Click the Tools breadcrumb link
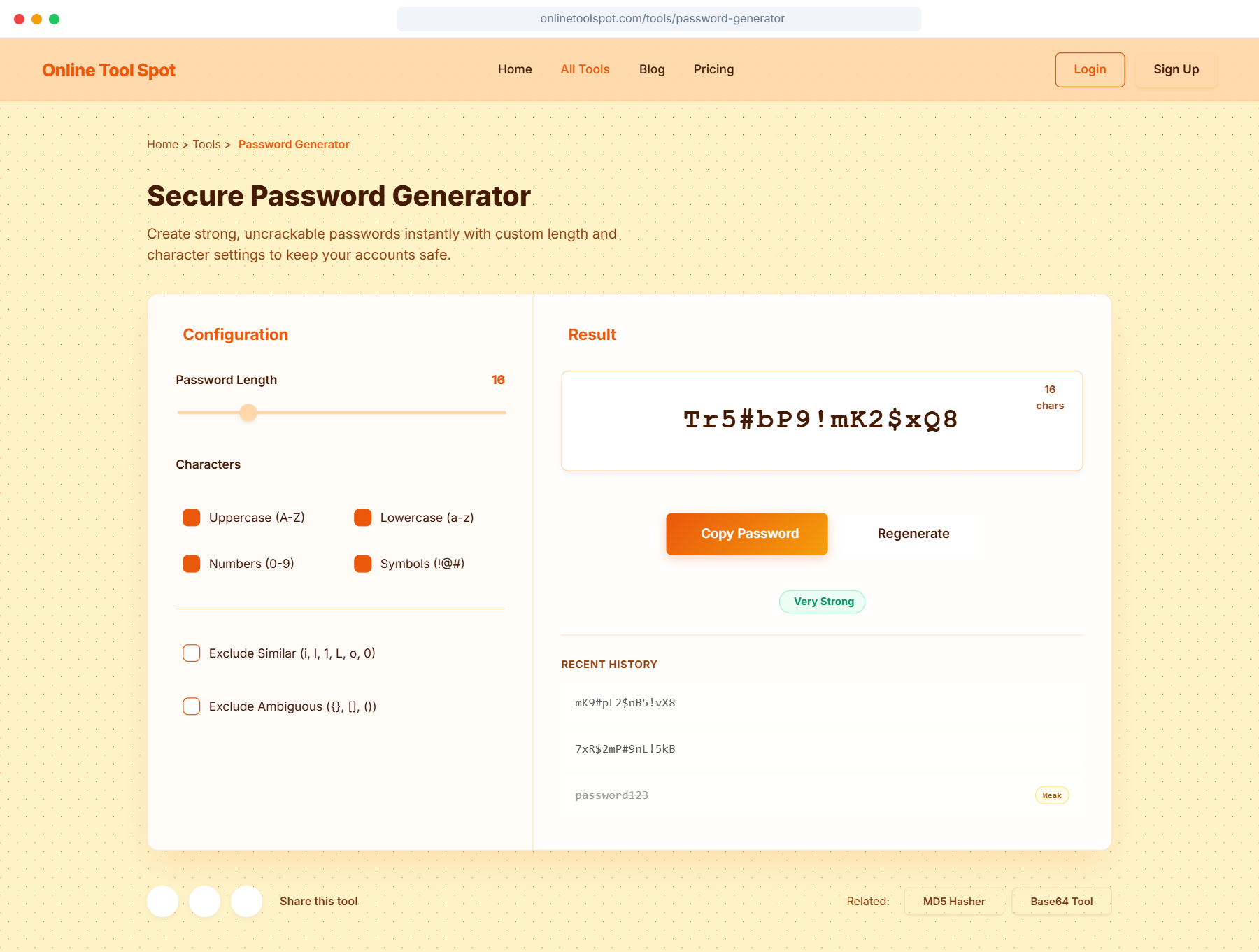The height and width of the screenshot is (952, 1259). click(x=206, y=144)
